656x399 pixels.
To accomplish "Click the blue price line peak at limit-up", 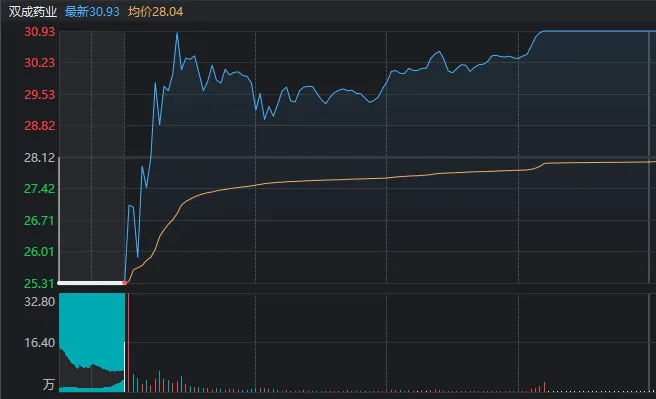I will coord(598,31).
